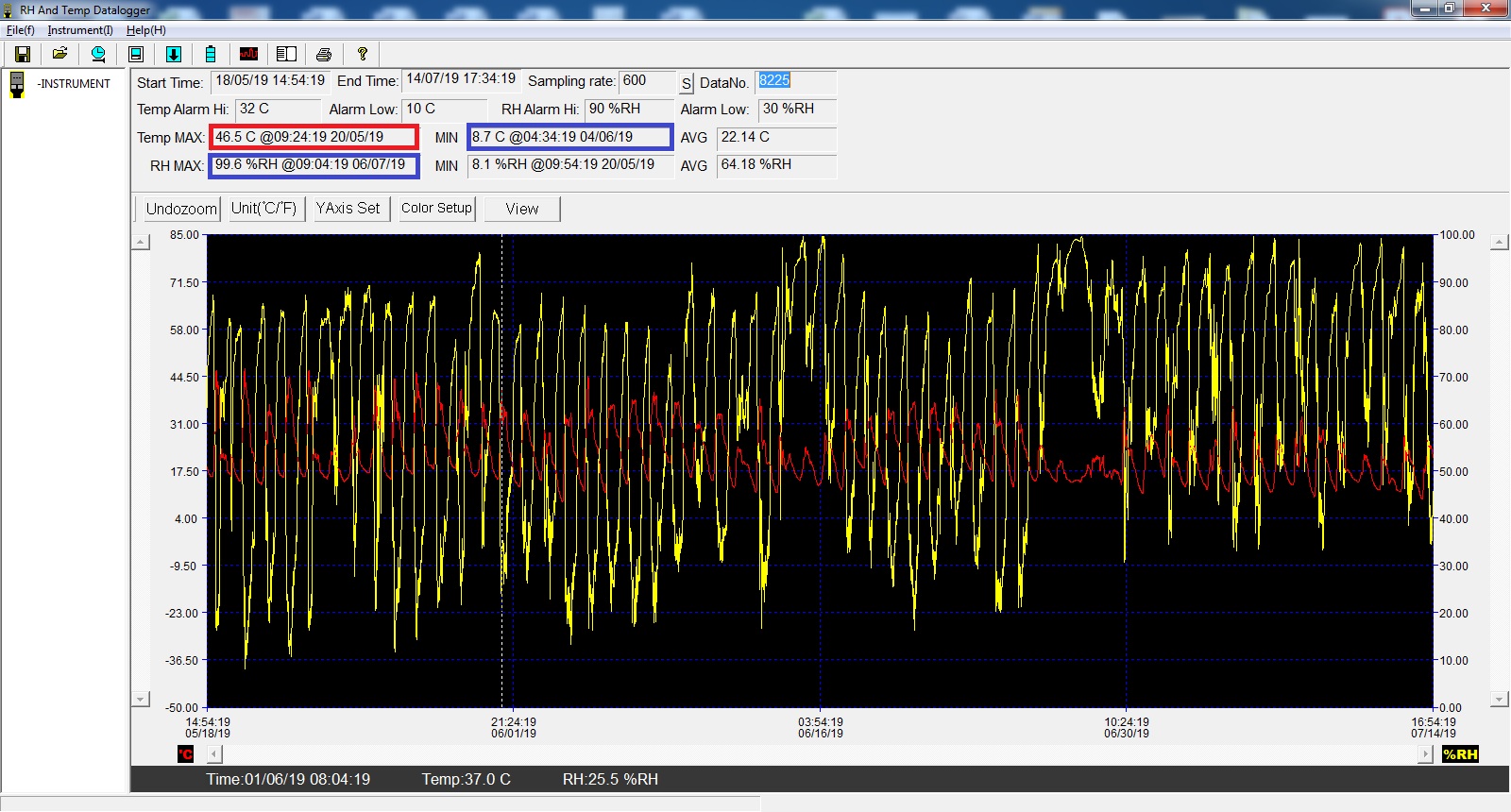Show the graph view waveform icon

(x=248, y=54)
